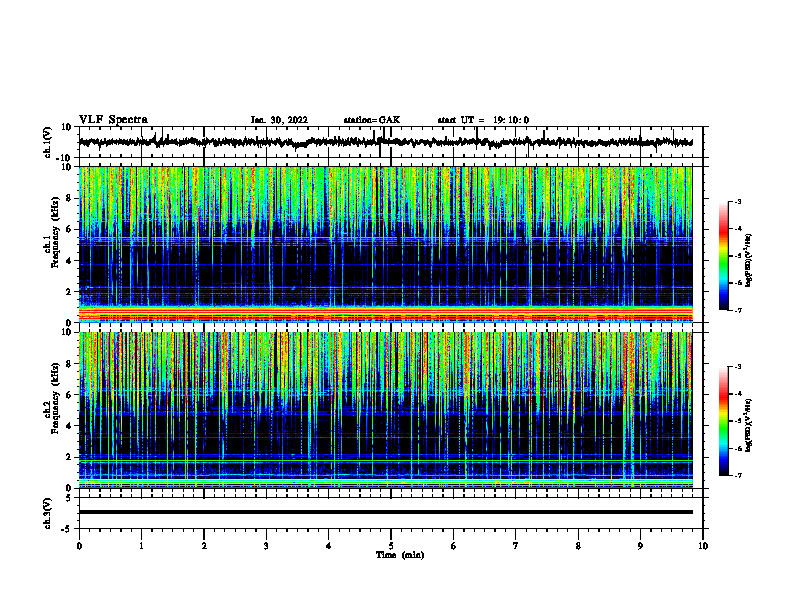This screenshot has height=612, width=792.
Task: Click the "-7" label on ch.2 color scale
Action: click(x=737, y=476)
